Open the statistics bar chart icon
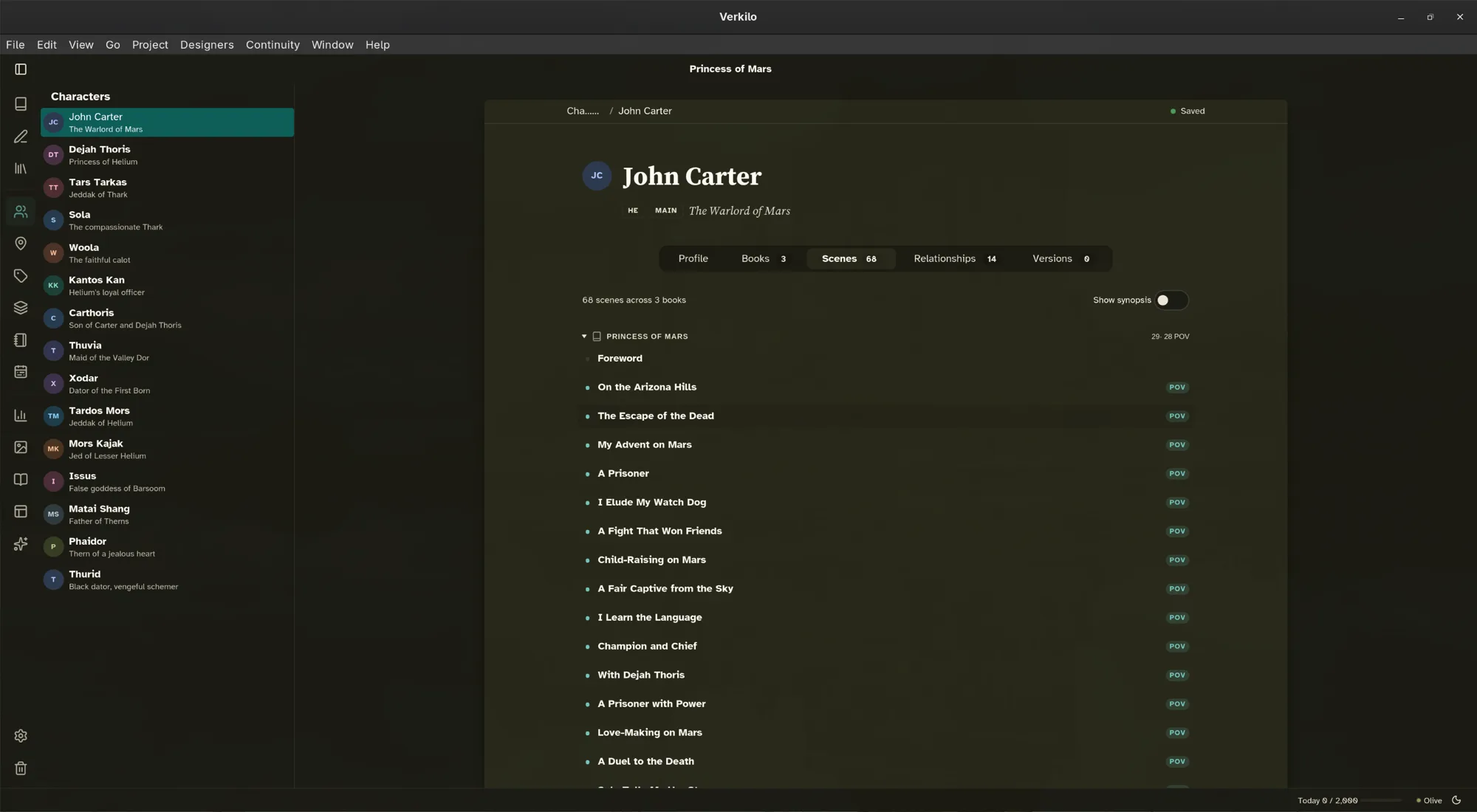 21,416
